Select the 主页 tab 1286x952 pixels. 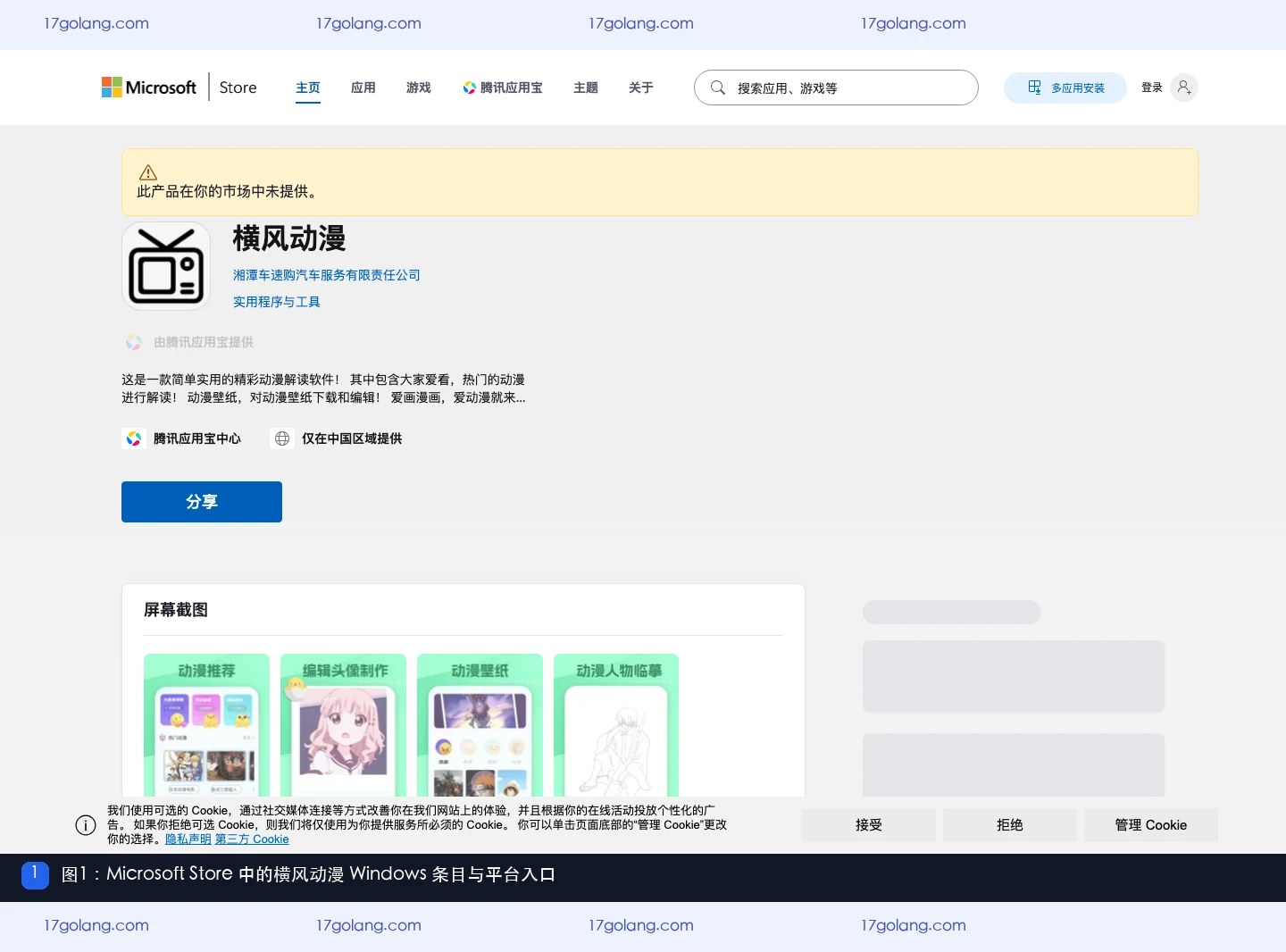click(x=308, y=88)
